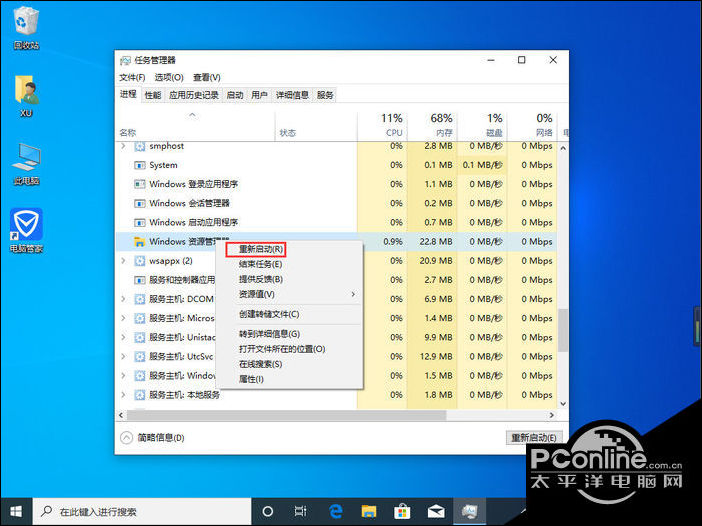The image size is (702, 526).
Task: Choose 属性(I) in the context menu
Action: (251, 379)
